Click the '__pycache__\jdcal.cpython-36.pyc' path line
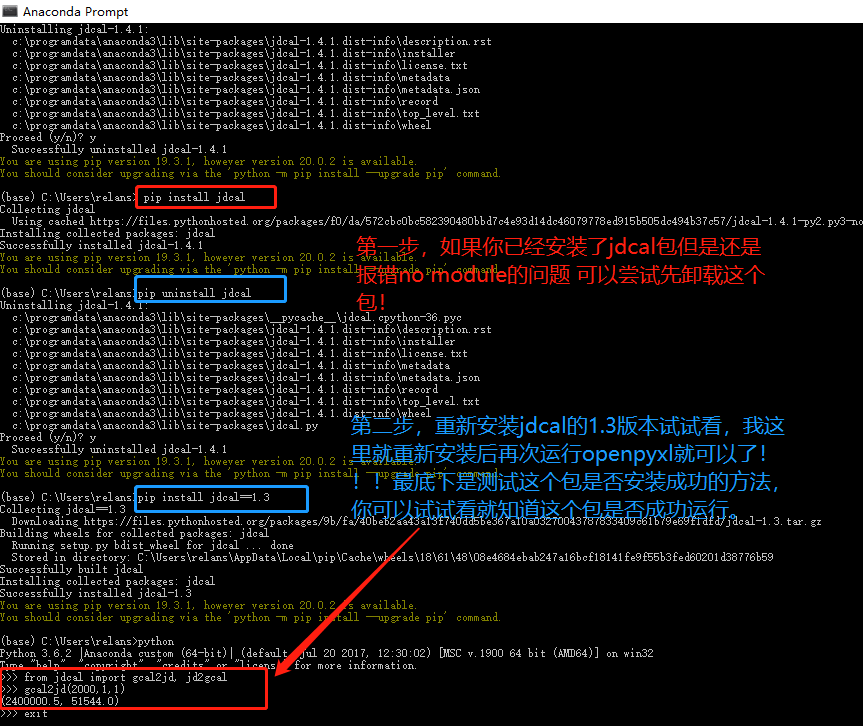Screen dimensions: 863x726 coord(237,318)
